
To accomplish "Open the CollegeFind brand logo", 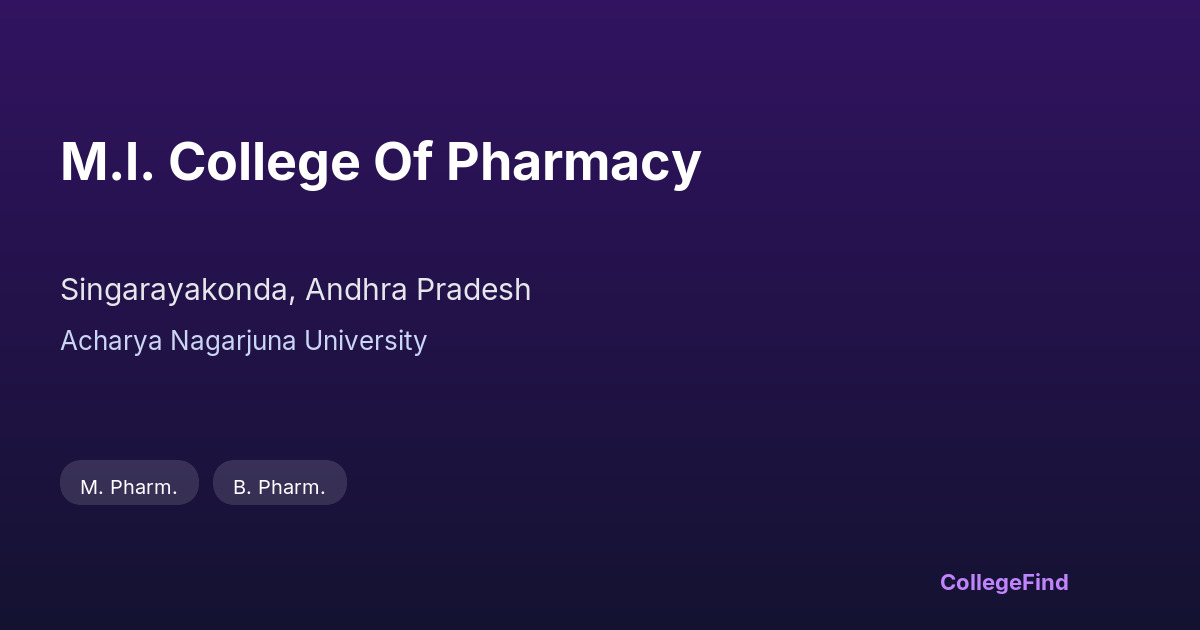I will pyautogui.click(x=1004, y=582).
